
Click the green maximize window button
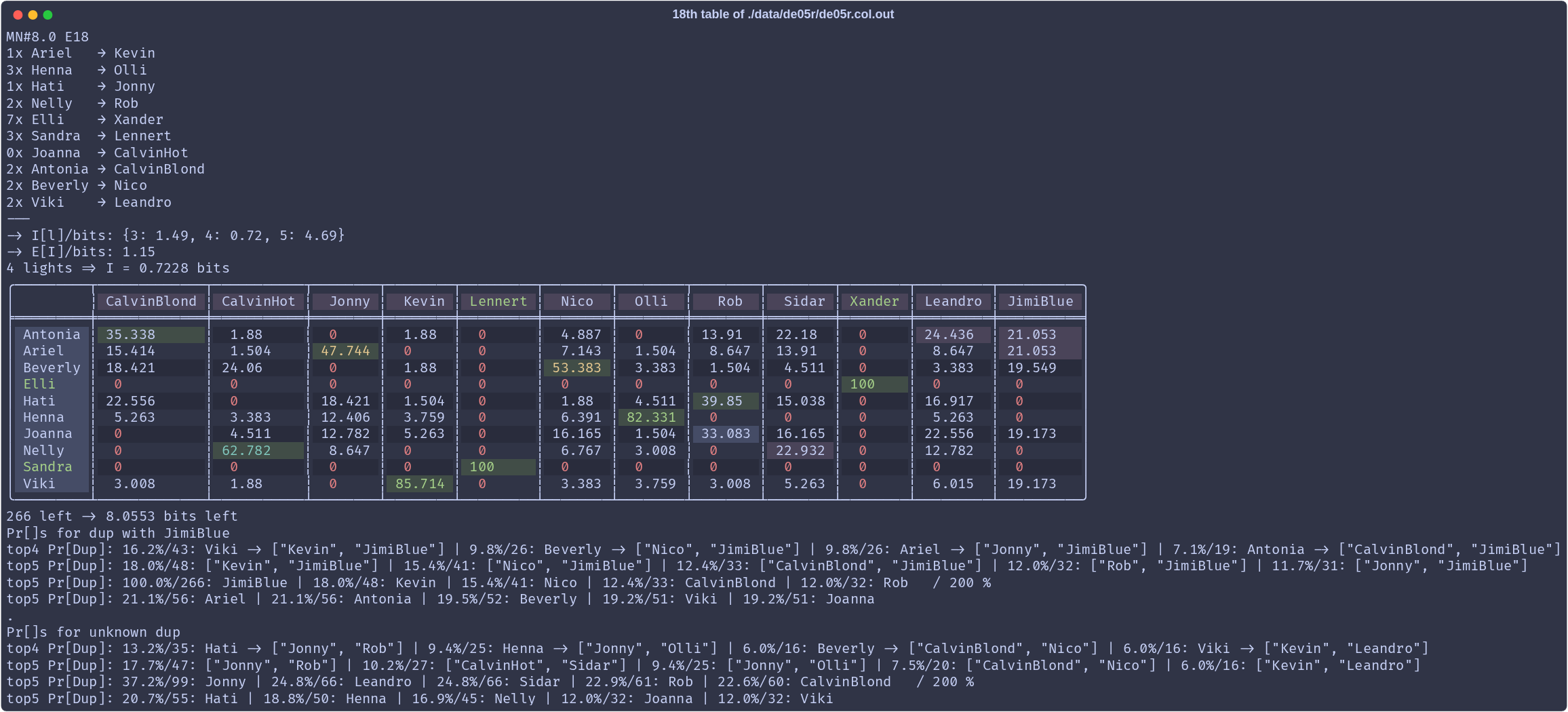(x=47, y=15)
